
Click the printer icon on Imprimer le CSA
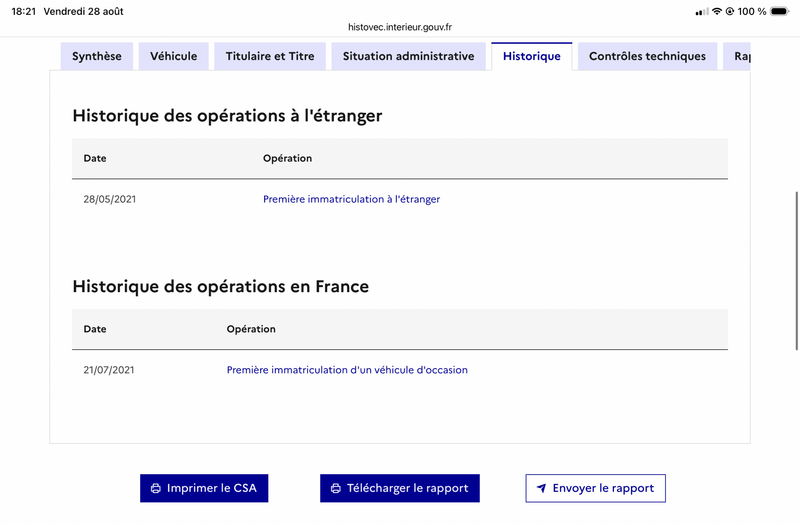pos(156,488)
